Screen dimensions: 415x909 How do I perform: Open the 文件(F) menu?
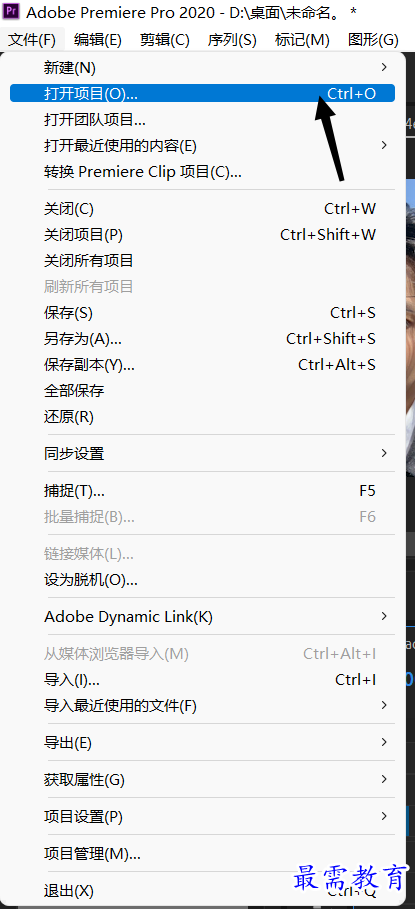(32, 40)
